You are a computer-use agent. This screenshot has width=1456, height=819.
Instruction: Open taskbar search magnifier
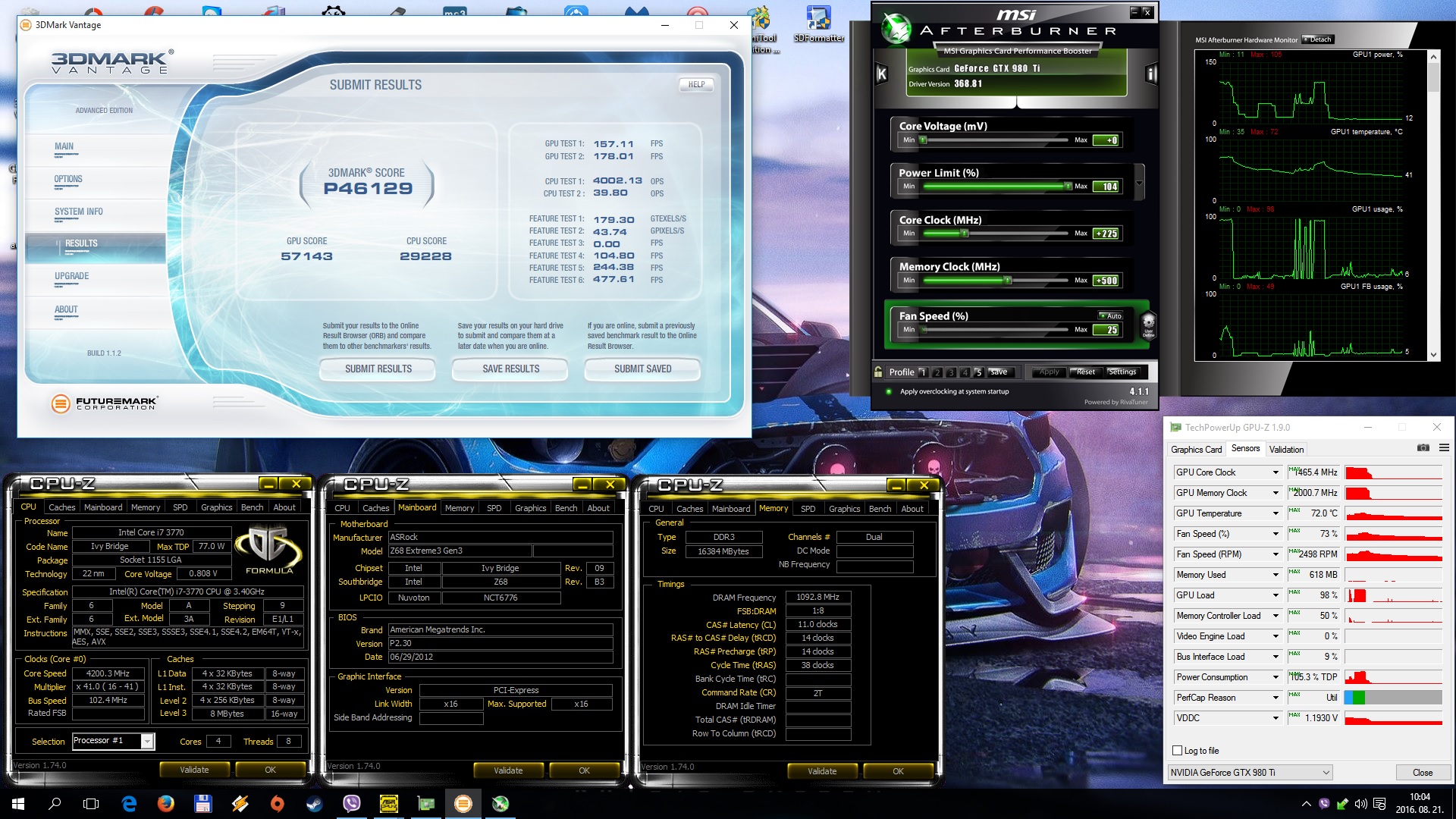coord(55,803)
